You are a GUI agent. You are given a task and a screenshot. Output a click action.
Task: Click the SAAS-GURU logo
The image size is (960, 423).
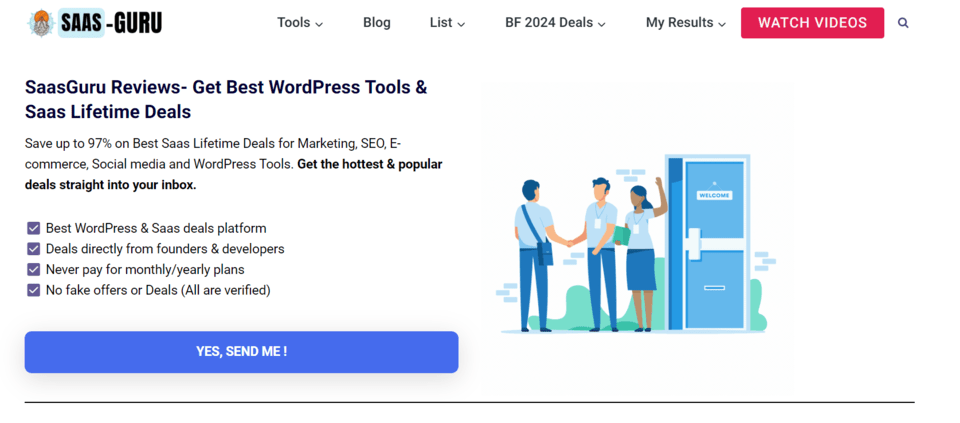coord(95,23)
